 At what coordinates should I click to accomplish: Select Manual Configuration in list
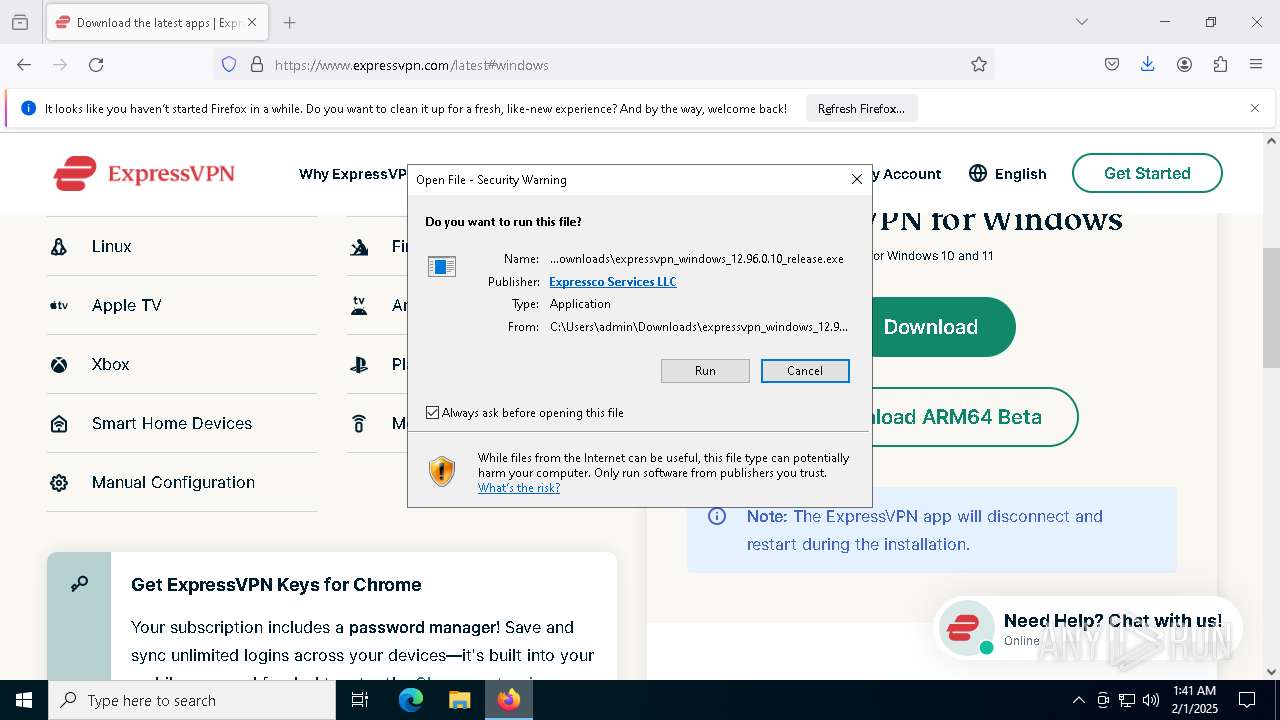click(182, 482)
